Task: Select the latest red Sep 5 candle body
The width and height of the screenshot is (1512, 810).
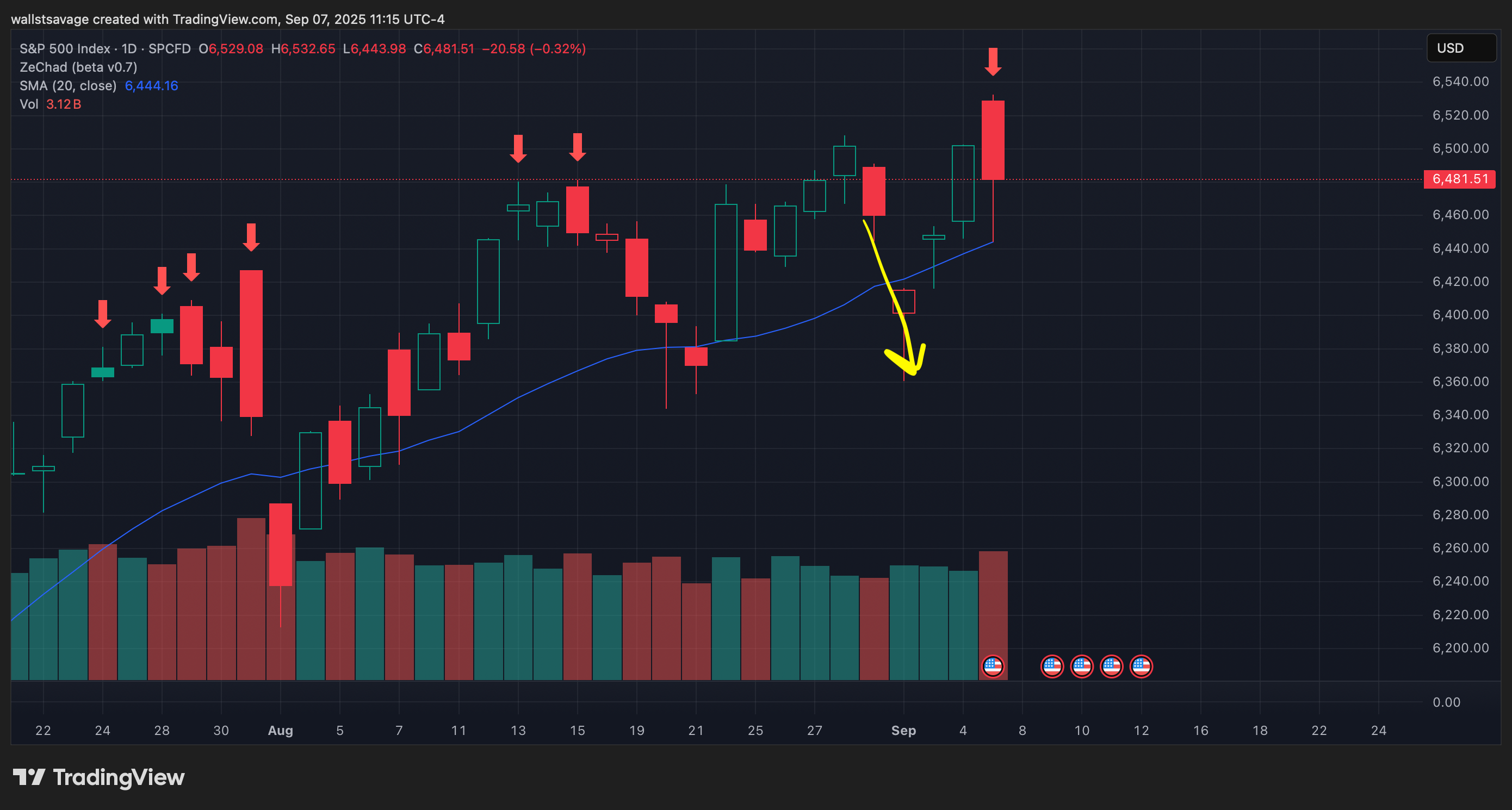Action: pyautogui.click(x=993, y=140)
